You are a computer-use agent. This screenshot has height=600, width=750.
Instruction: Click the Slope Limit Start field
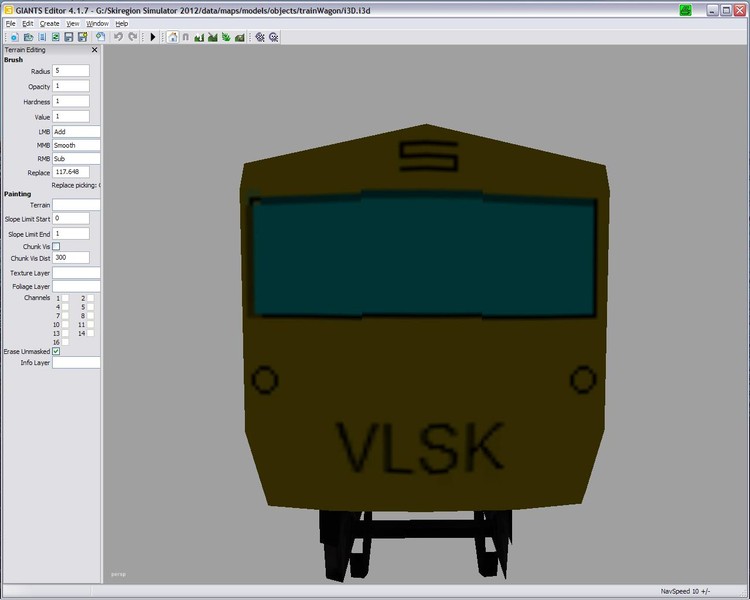coord(71,219)
